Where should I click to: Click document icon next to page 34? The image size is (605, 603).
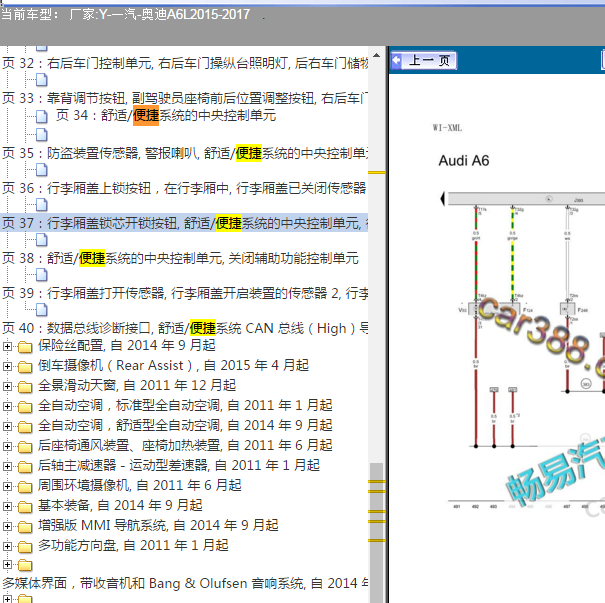coord(42,116)
